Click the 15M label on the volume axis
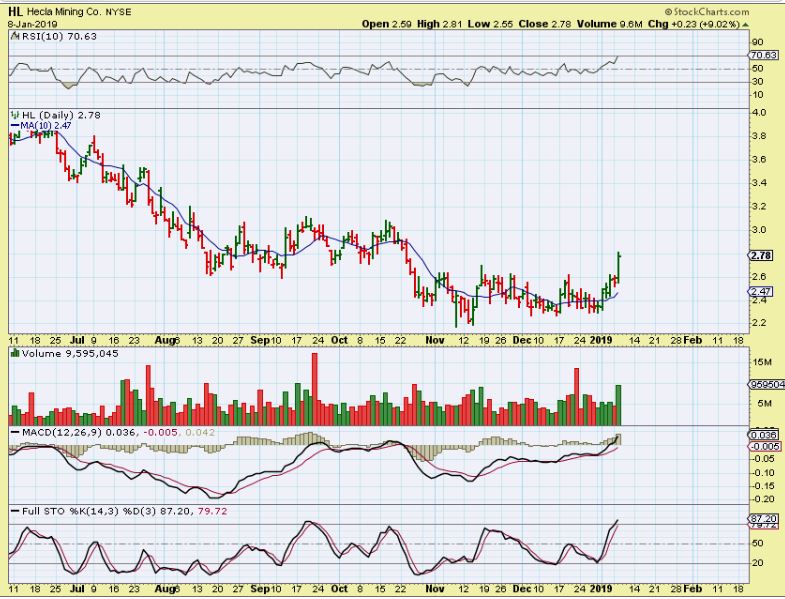This screenshot has width=785, height=599. click(760, 362)
